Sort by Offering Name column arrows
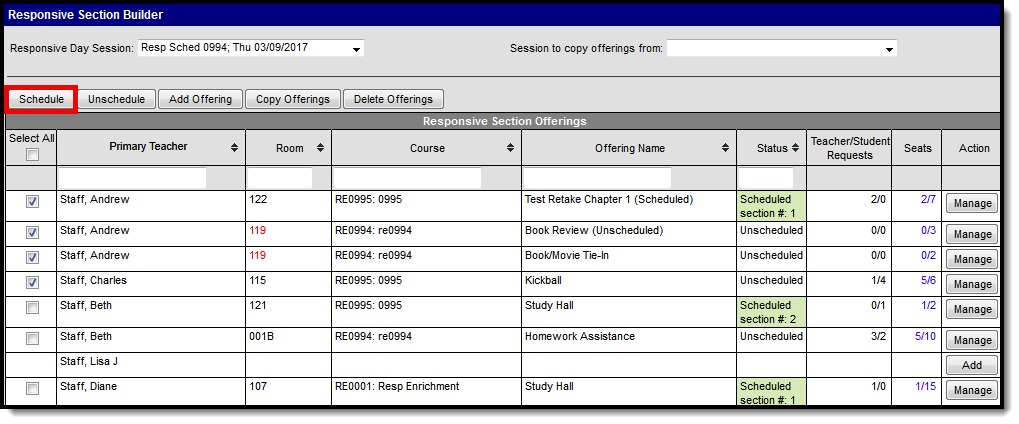 pyautogui.click(x=725, y=148)
